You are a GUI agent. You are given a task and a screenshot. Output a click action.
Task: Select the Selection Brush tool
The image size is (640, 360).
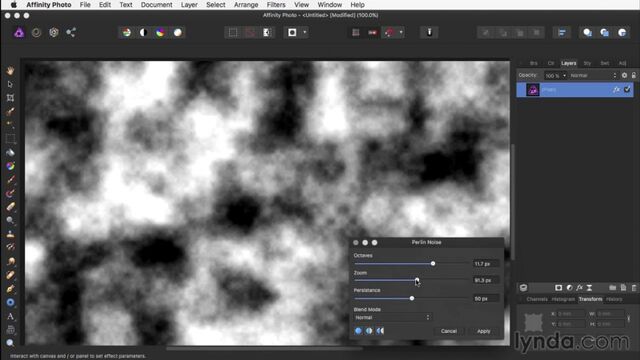pyautogui.click(x=10, y=111)
